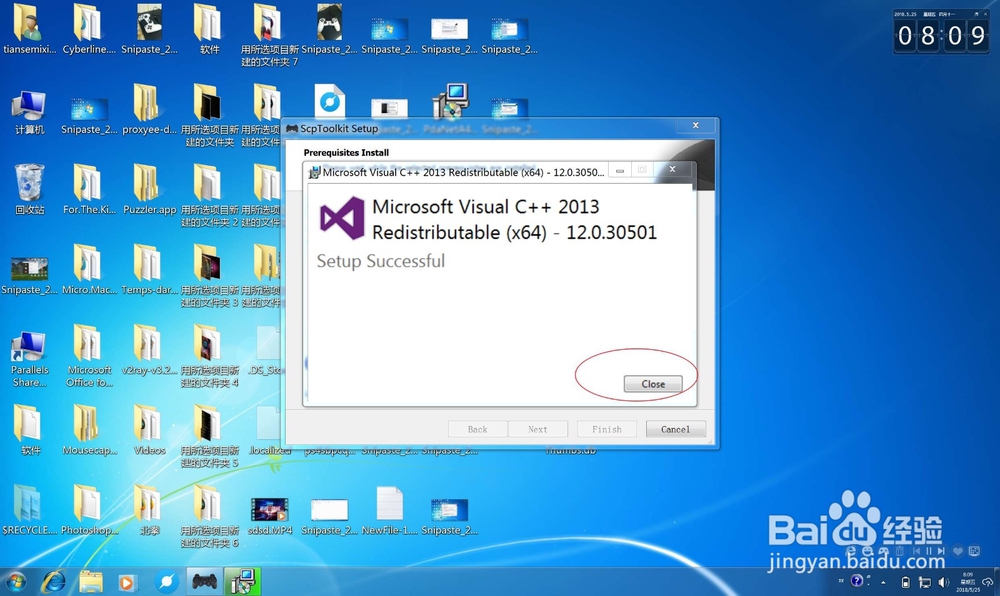This screenshot has height=596, width=1000.
Task: Open folder 用所选项目新建的文件夹 3
Action: (209, 276)
